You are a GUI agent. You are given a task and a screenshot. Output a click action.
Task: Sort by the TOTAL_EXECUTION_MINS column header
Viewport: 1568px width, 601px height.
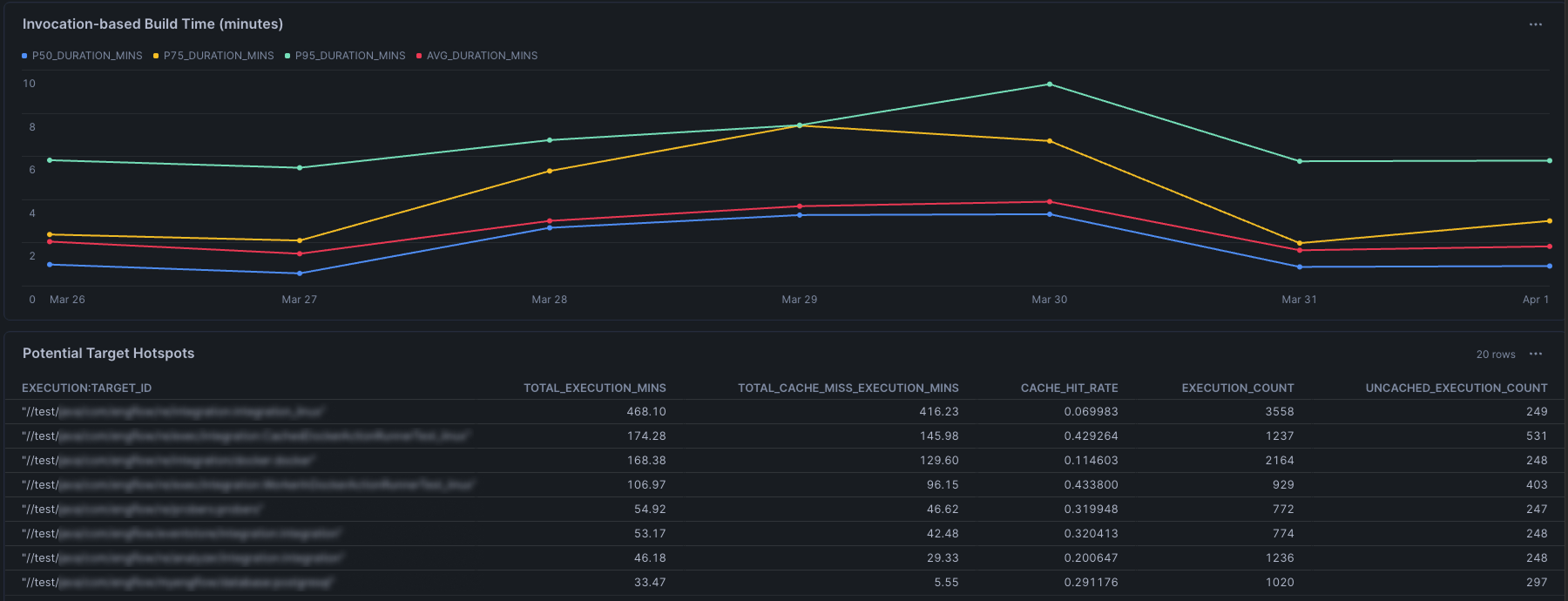(594, 388)
